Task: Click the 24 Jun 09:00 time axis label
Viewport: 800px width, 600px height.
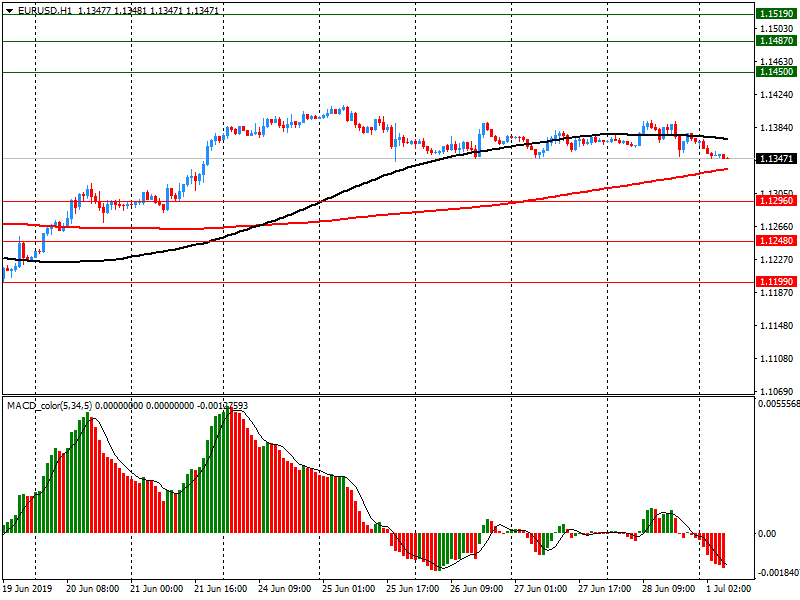Action: pyautogui.click(x=285, y=589)
